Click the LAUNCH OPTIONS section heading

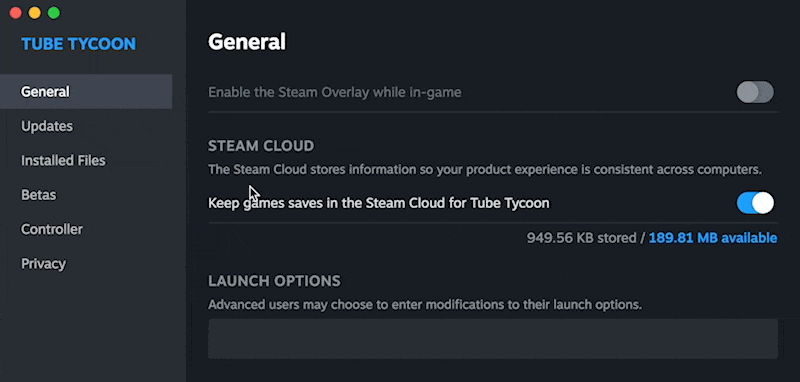[274, 281]
